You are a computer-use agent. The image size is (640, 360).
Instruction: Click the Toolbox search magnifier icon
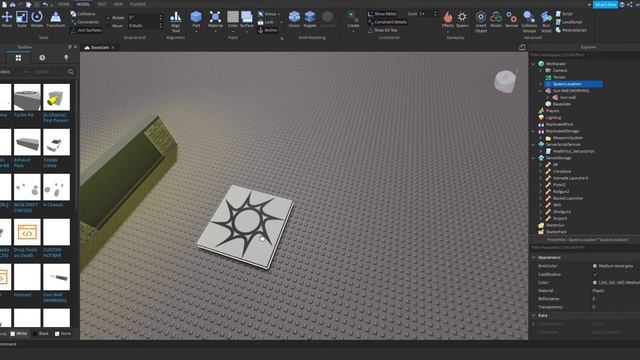[x=71, y=72]
